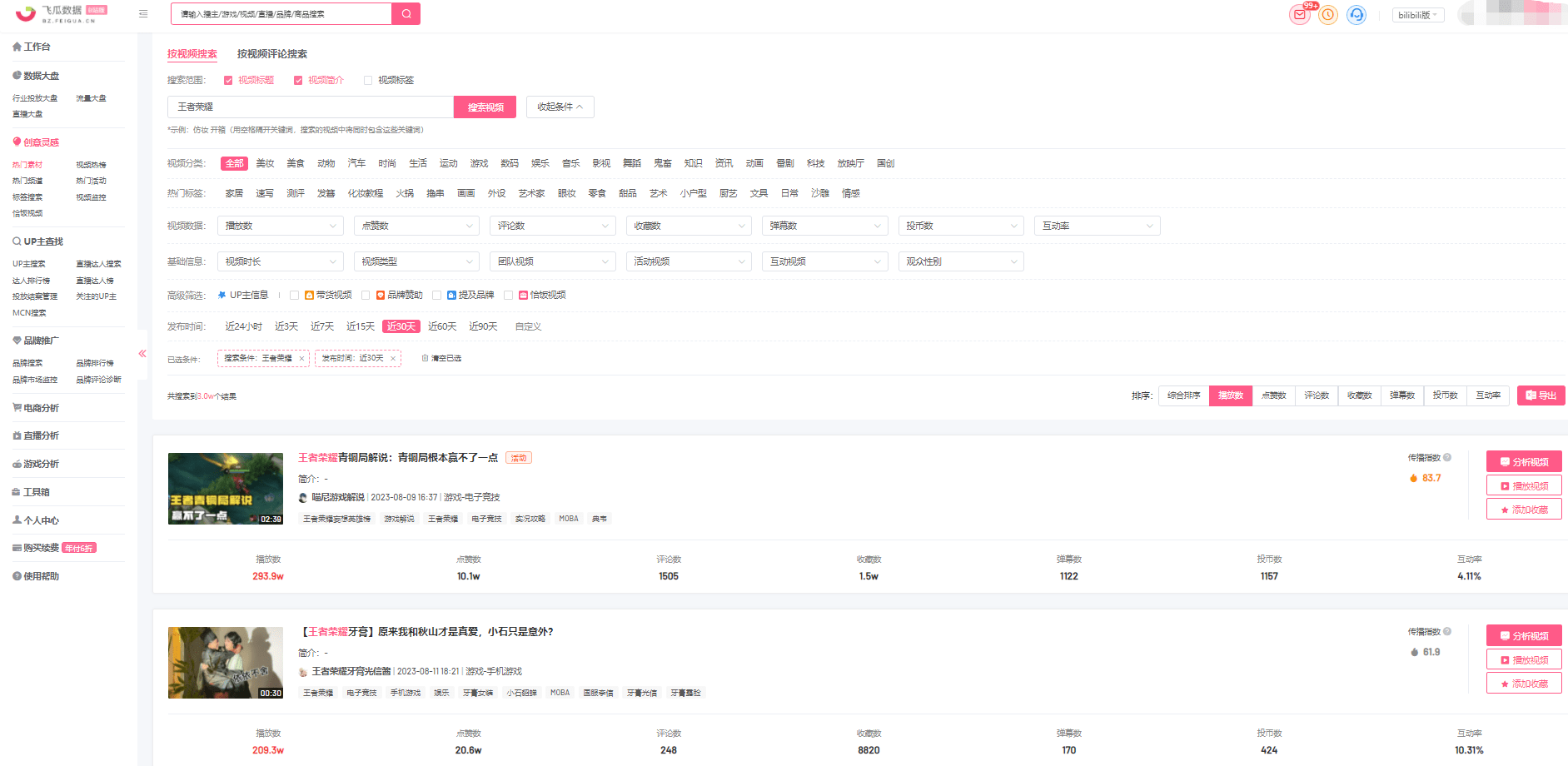Click 清空已选 trash icon to clear filters
1568x766 pixels.
pyautogui.click(x=425, y=358)
